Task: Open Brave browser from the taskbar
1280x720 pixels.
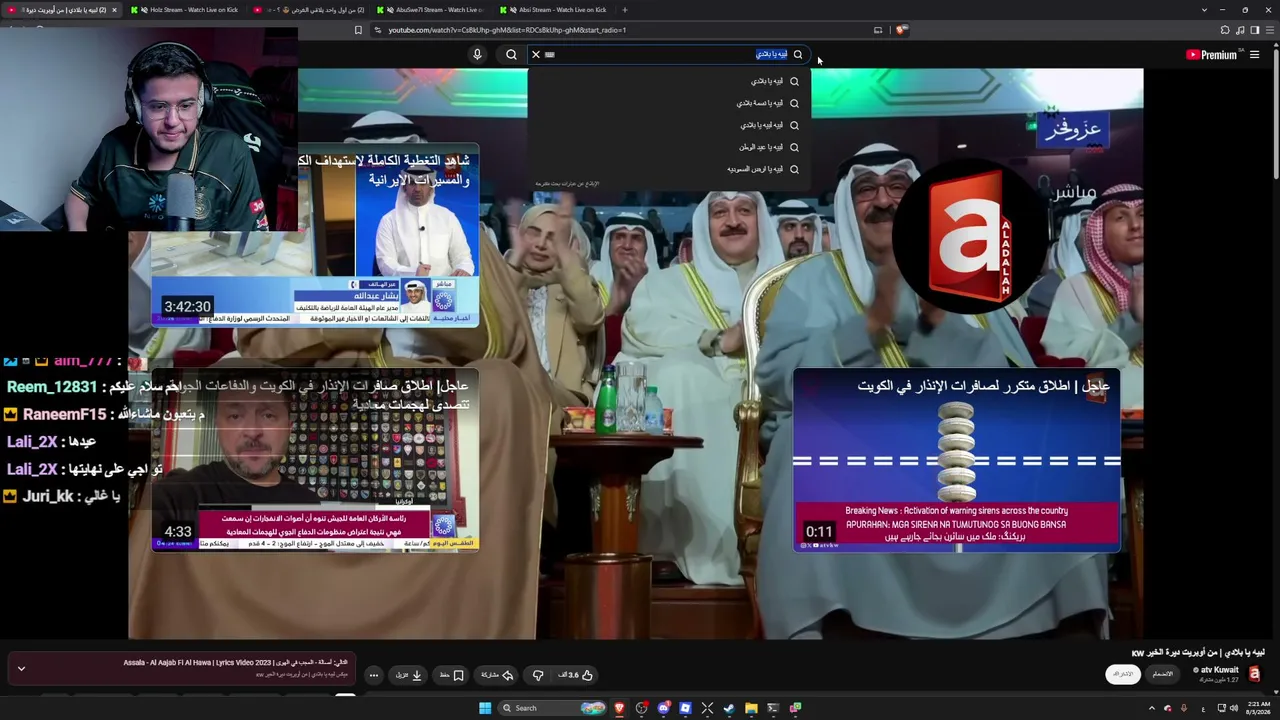Action: [619, 708]
